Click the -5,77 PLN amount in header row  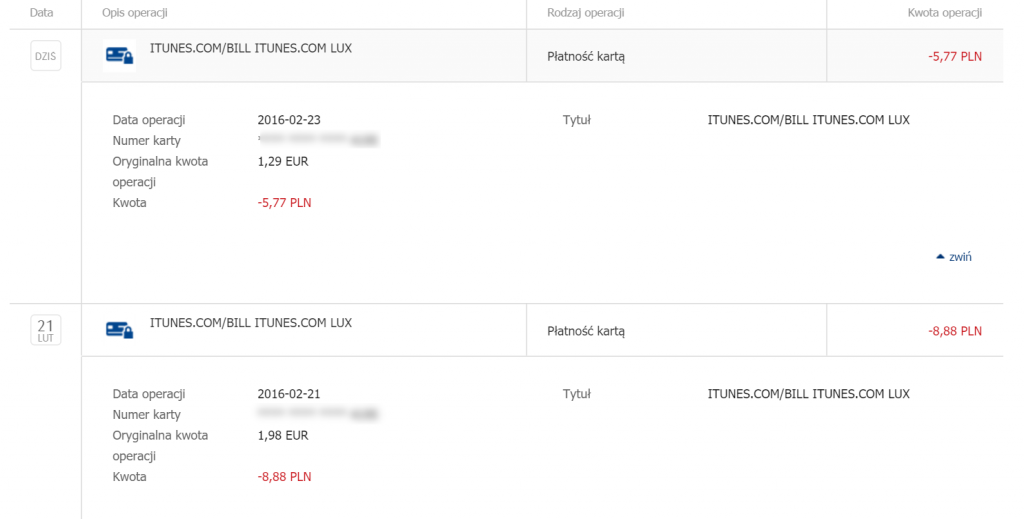click(x=955, y=57)
